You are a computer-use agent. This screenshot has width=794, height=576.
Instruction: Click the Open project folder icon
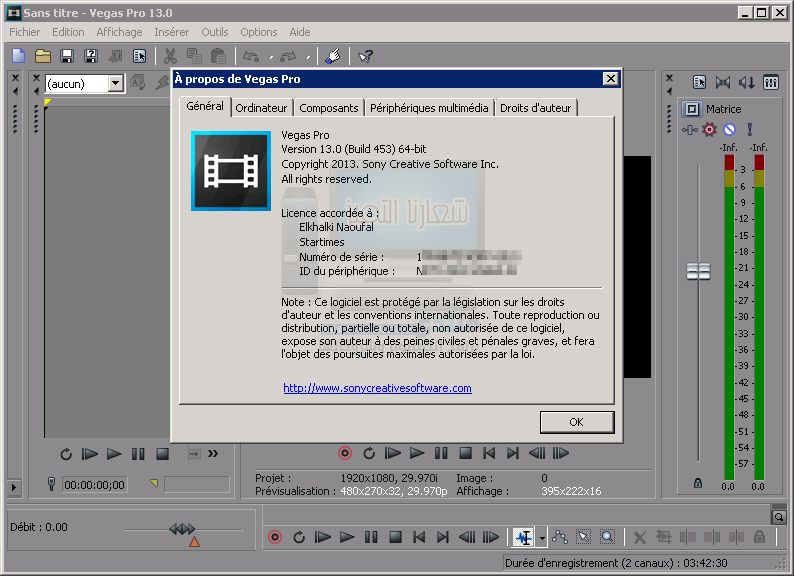(x=43, y=56)
